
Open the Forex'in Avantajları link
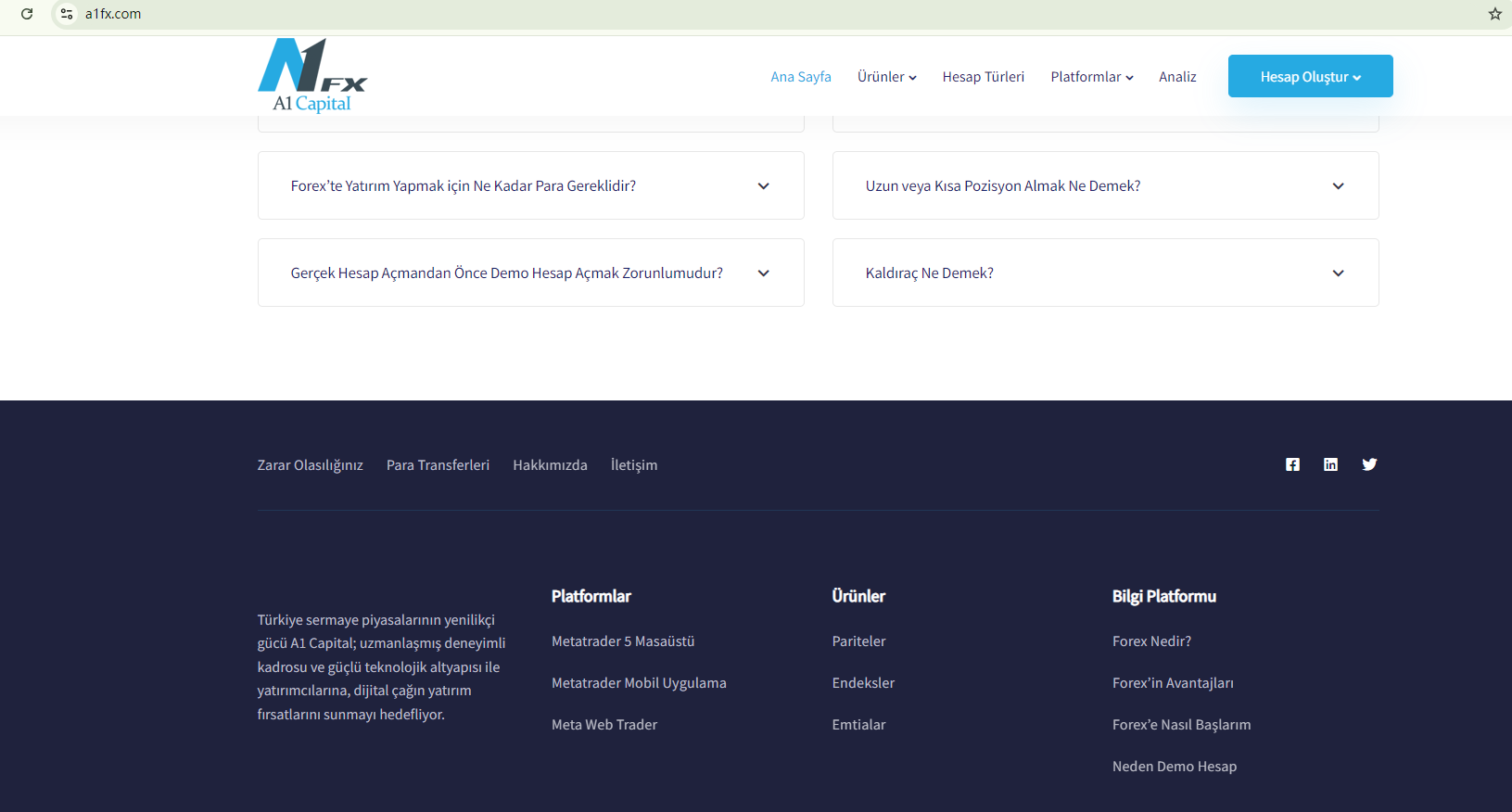click(1173, 683)
